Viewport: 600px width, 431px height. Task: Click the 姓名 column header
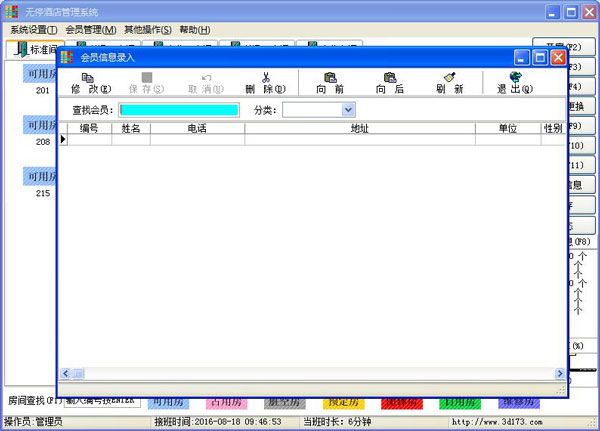[x=131, y=129]
